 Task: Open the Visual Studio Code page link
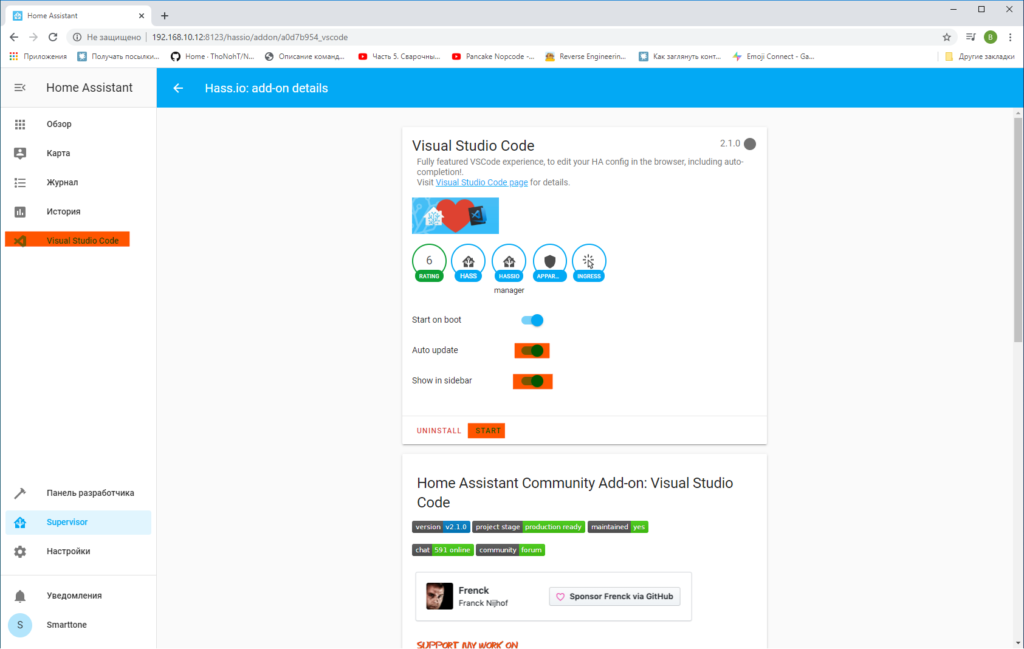[x=481, y=183]
